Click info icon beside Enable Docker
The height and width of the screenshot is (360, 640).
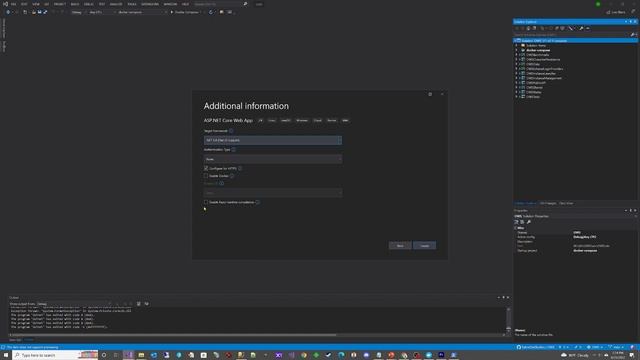click(232, 176)
